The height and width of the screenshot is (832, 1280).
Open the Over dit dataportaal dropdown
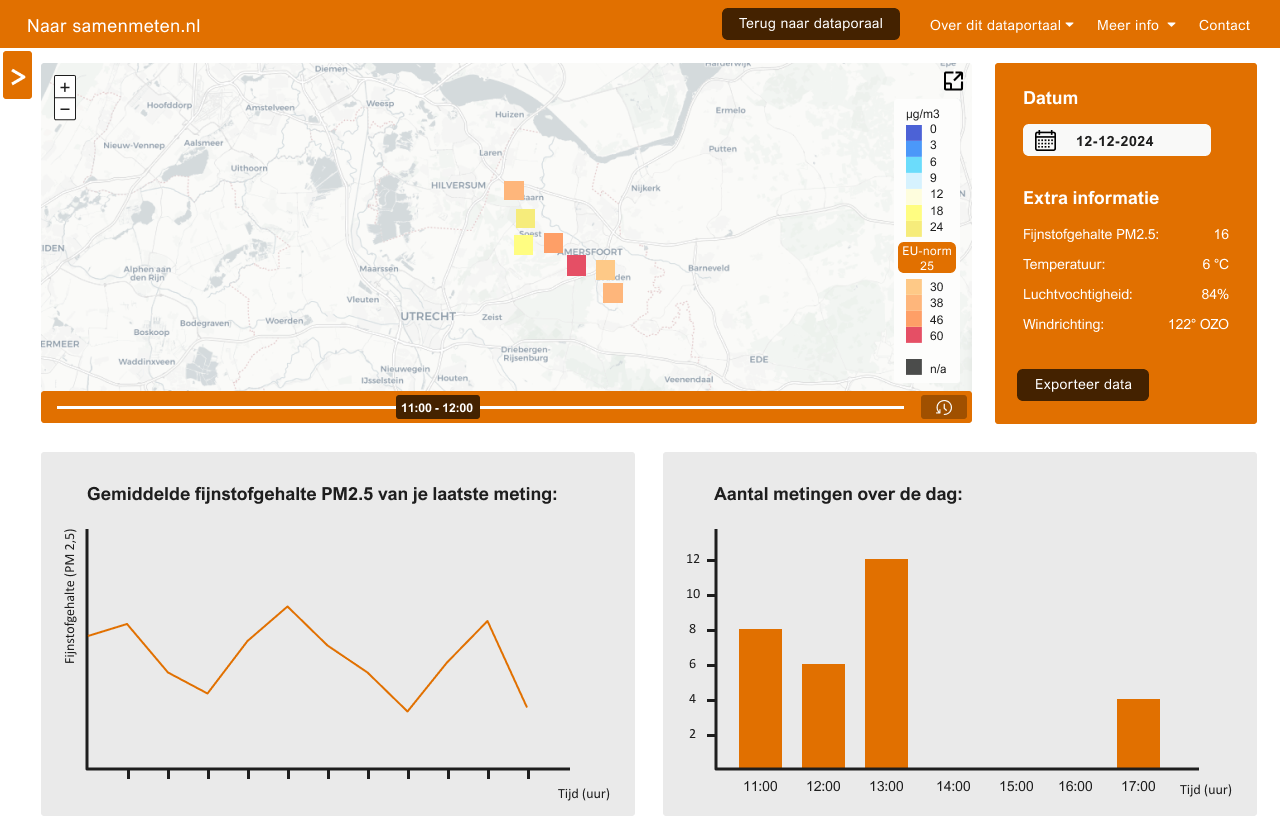coord(1001,25)
